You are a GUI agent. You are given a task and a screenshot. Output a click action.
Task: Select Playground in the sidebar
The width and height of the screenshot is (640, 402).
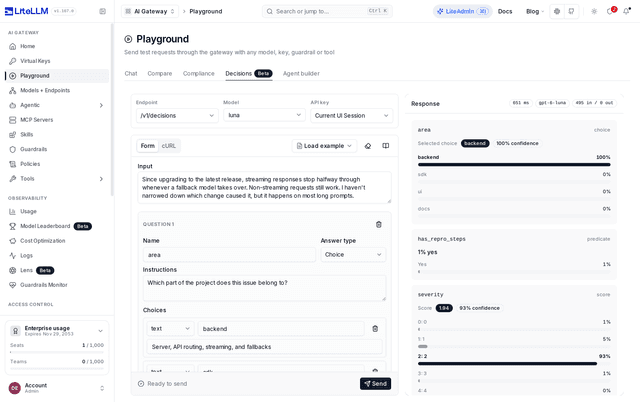tap(57, 76)
